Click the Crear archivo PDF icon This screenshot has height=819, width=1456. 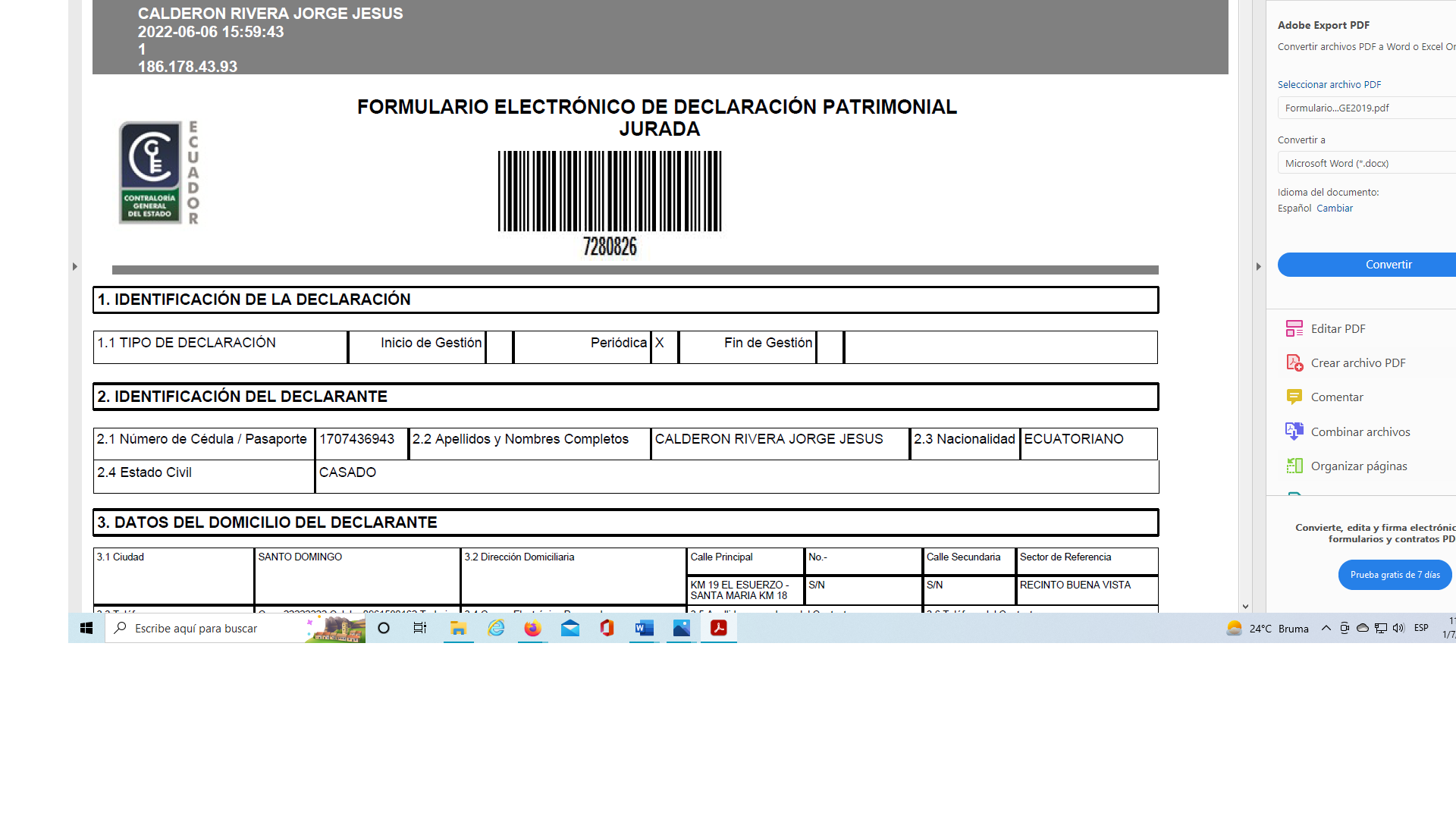coord(1294,362)
